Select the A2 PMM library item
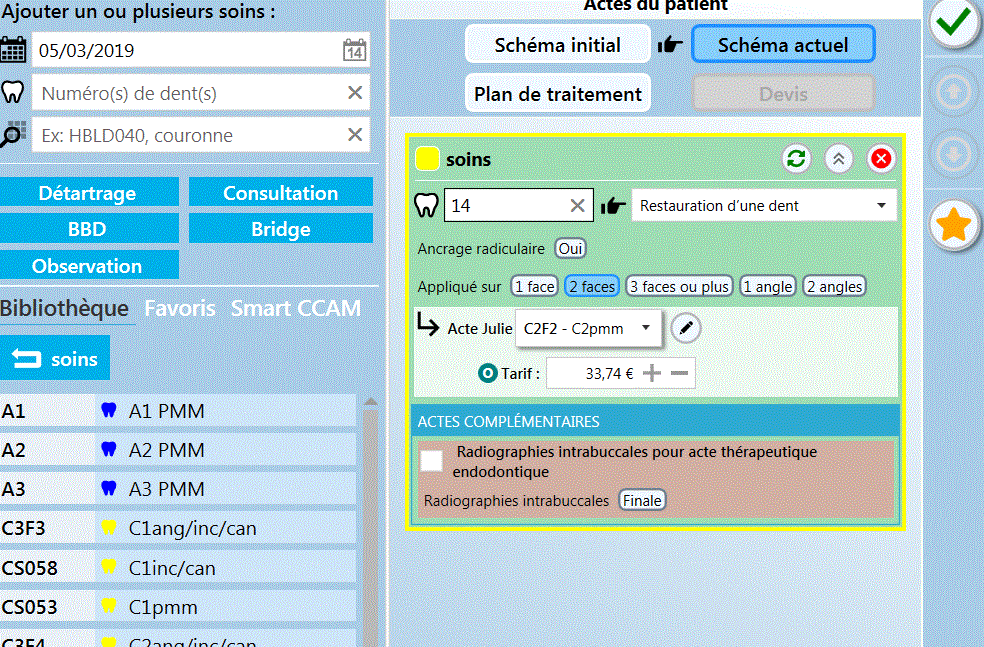Screen dimensions: 984x647 point(166,451)
